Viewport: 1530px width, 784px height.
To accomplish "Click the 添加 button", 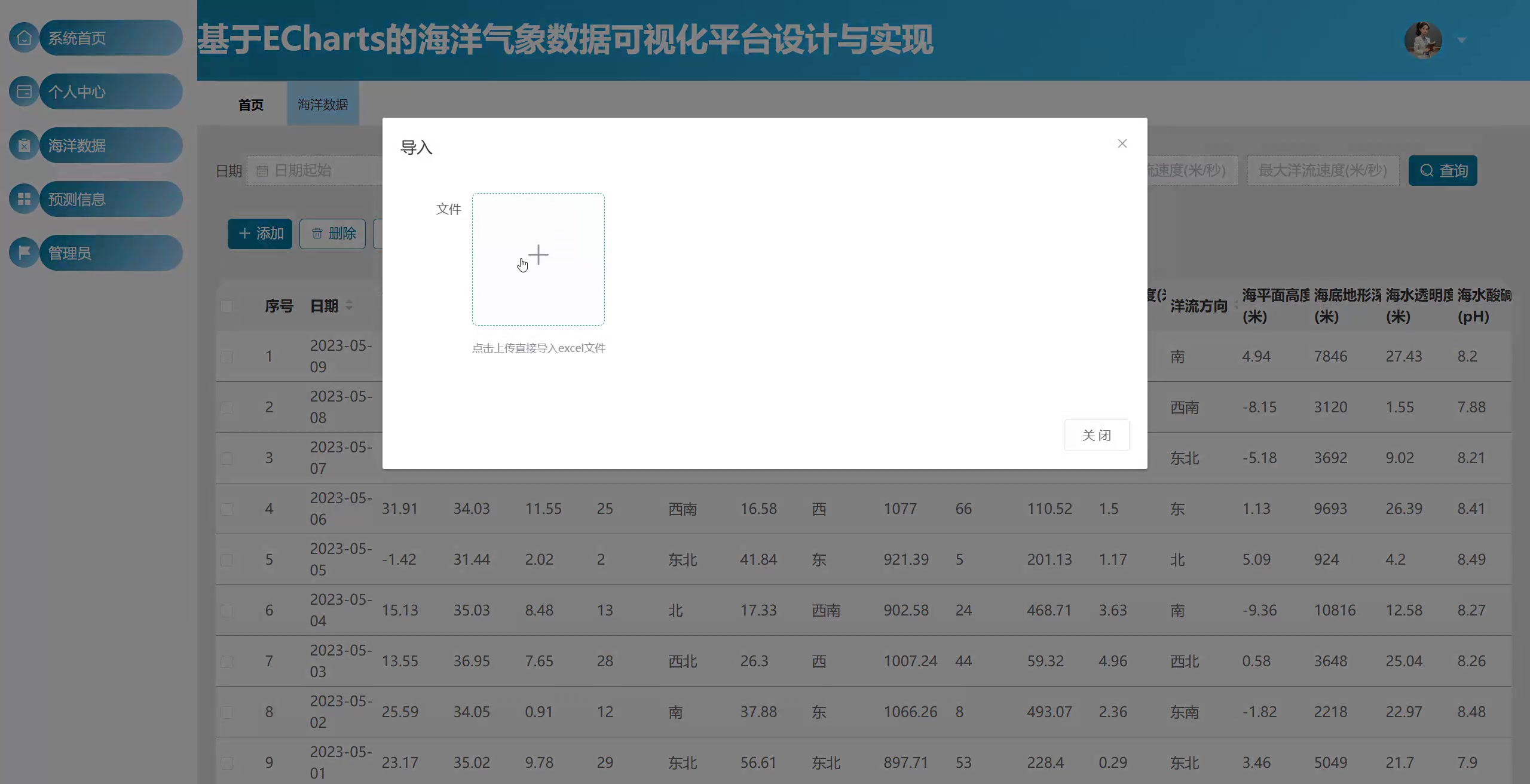I will (x=260, y=233).
